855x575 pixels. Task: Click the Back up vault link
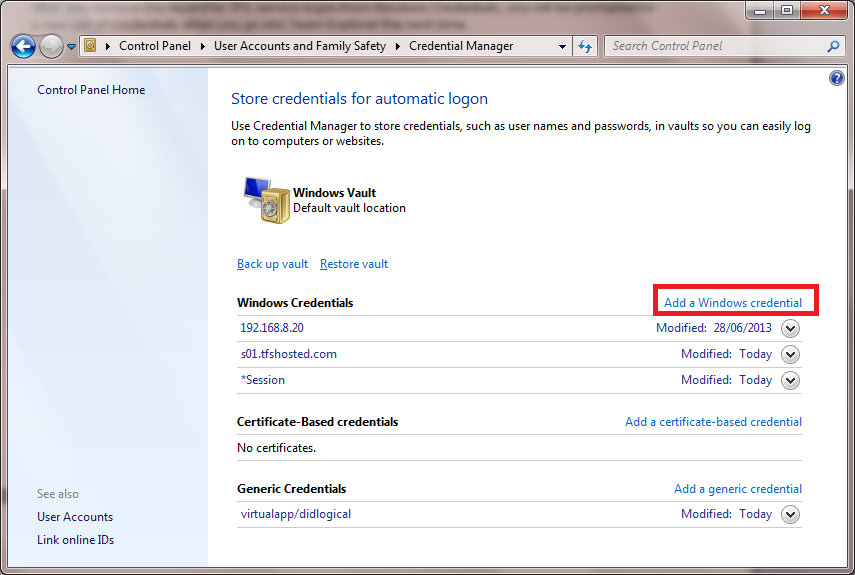point(272,264)
